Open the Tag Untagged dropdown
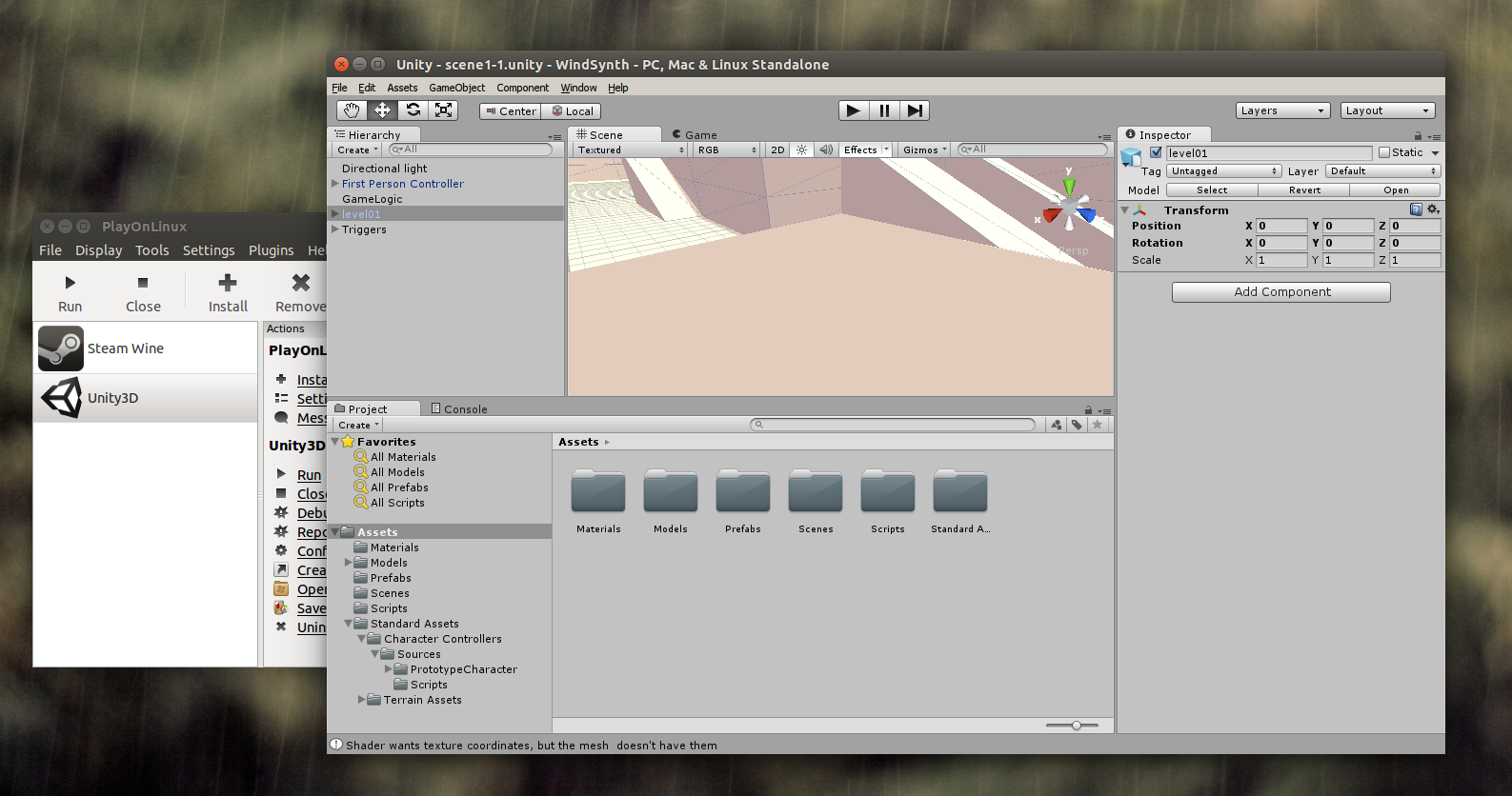 click(x=1224, y=171)
